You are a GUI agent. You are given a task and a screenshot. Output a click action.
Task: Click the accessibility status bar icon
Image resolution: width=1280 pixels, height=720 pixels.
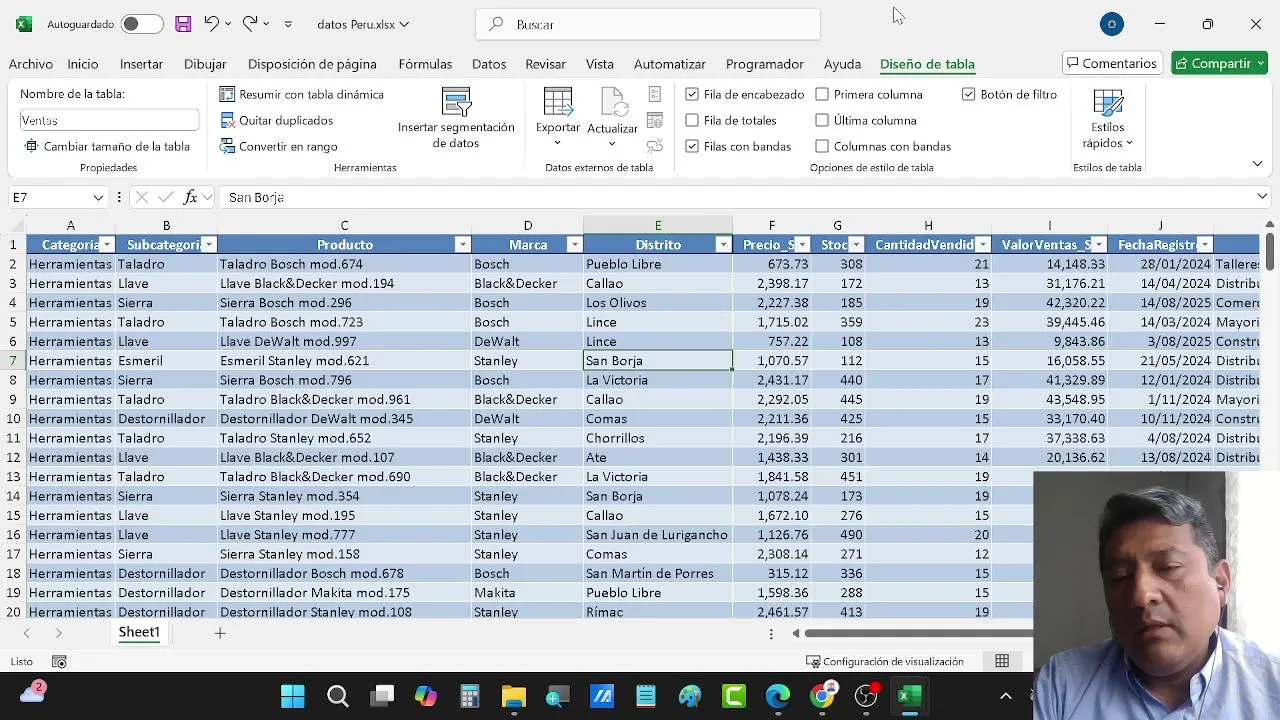59,661
